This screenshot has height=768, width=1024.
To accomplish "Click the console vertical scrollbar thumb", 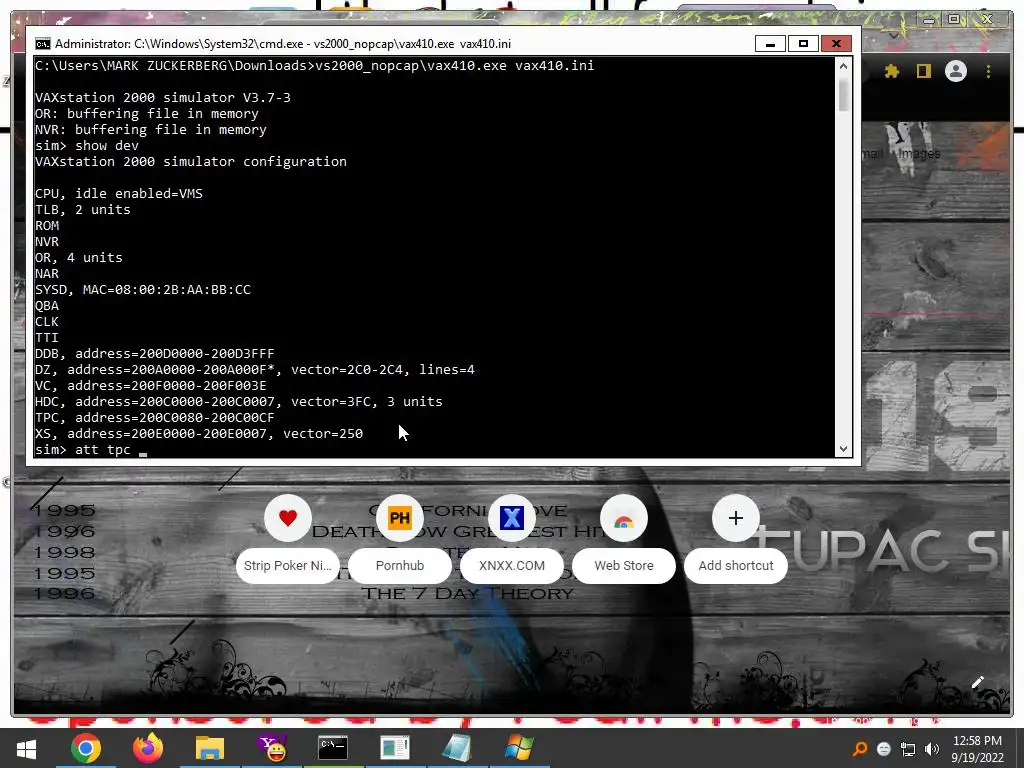I will (x=843, y=95).
